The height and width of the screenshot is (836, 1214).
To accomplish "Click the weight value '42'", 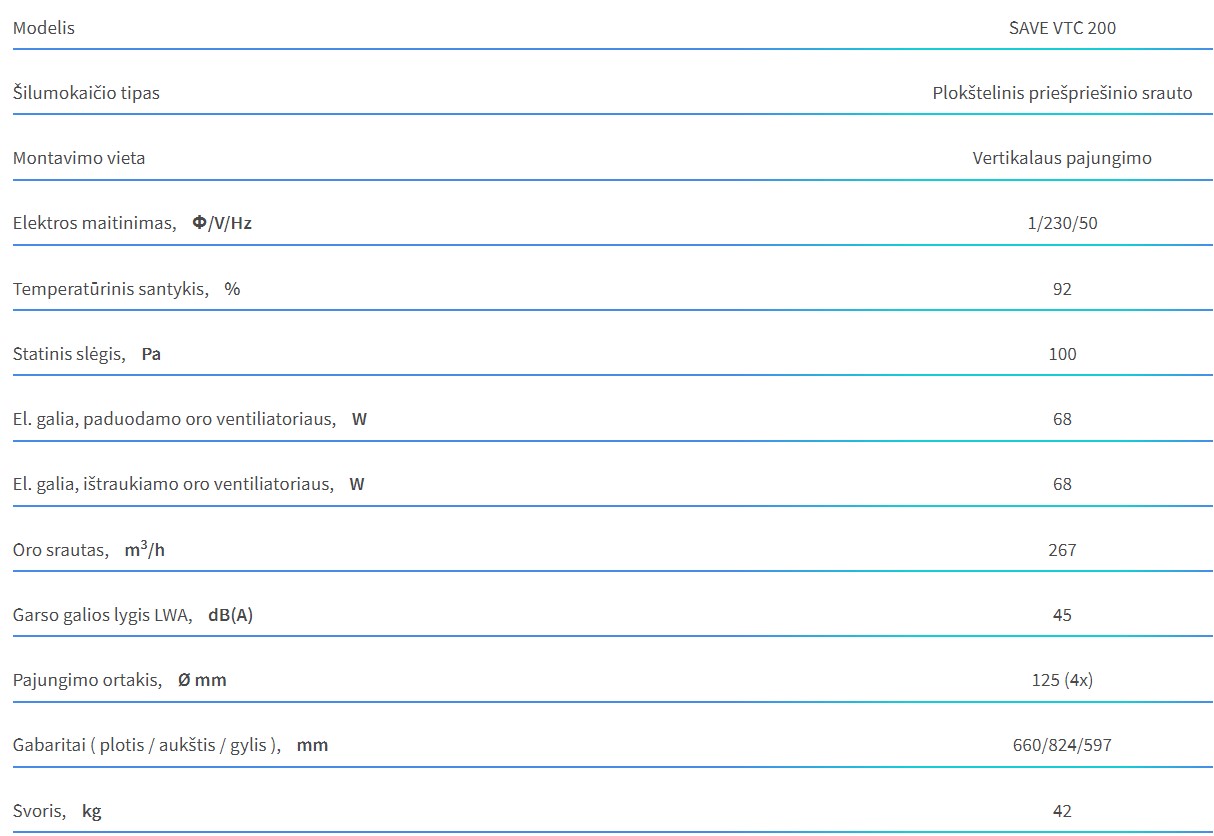I will [1062, 811].
